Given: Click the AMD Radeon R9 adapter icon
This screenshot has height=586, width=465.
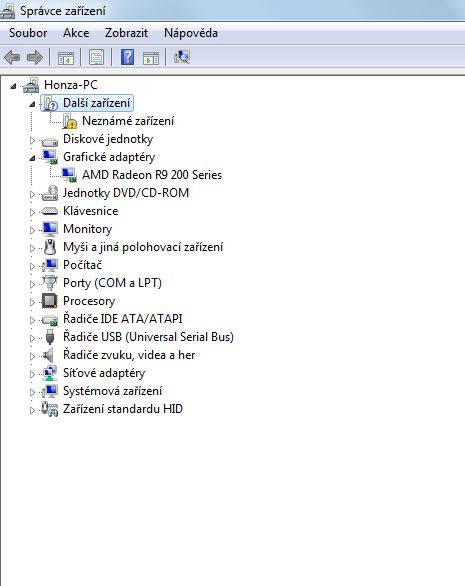Looking at the screenshot, I should [70, 175].
